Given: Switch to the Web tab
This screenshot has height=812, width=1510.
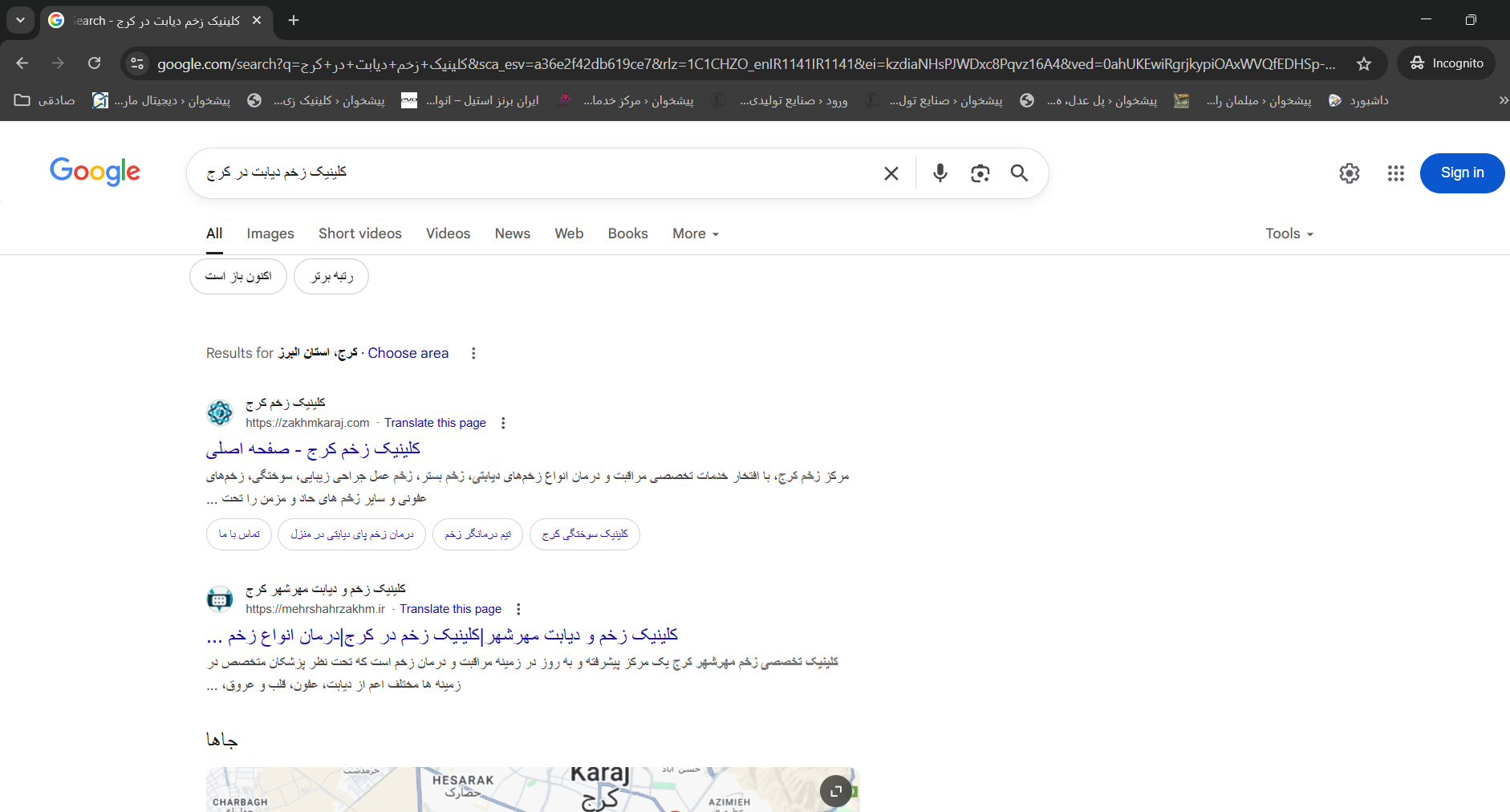Looking at the screenshot, I should pyautogui.click(x=569, y=233).
